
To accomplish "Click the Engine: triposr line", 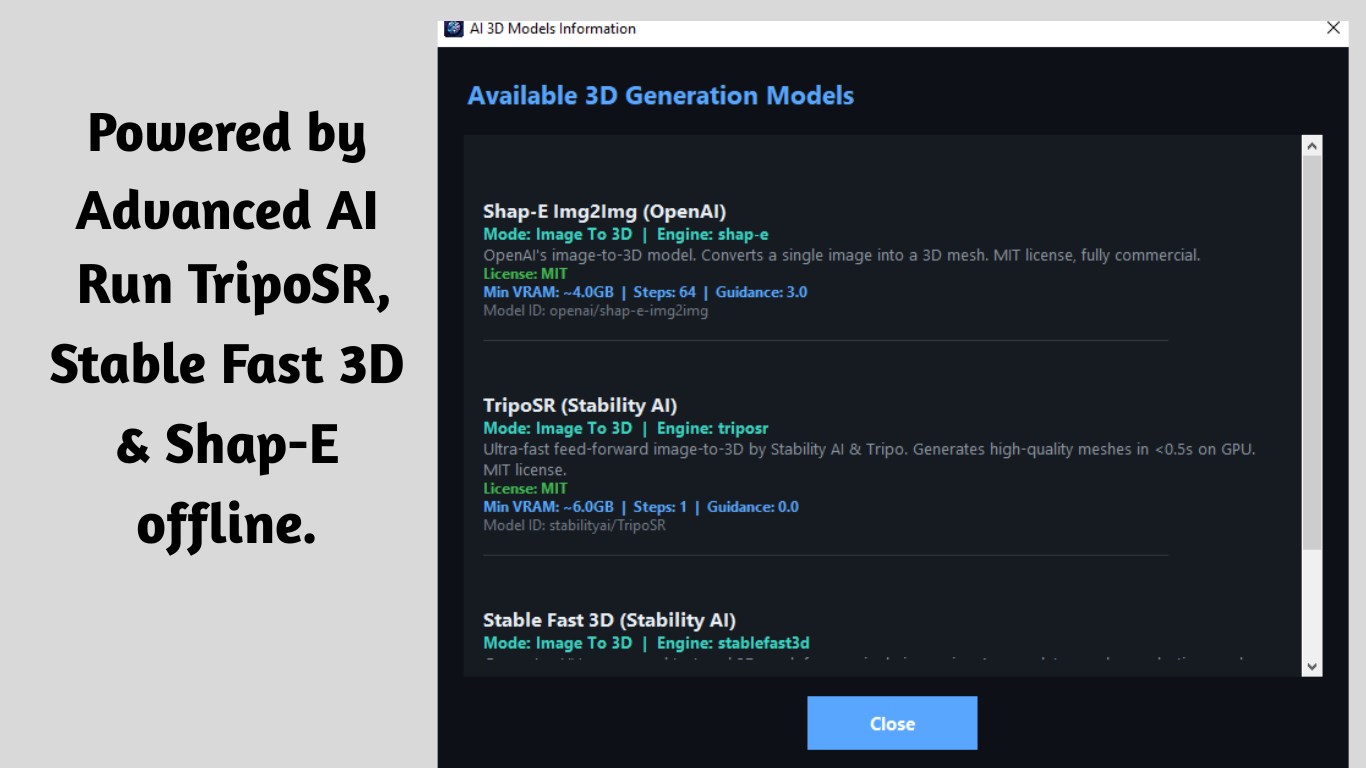I will pos(626,428).
